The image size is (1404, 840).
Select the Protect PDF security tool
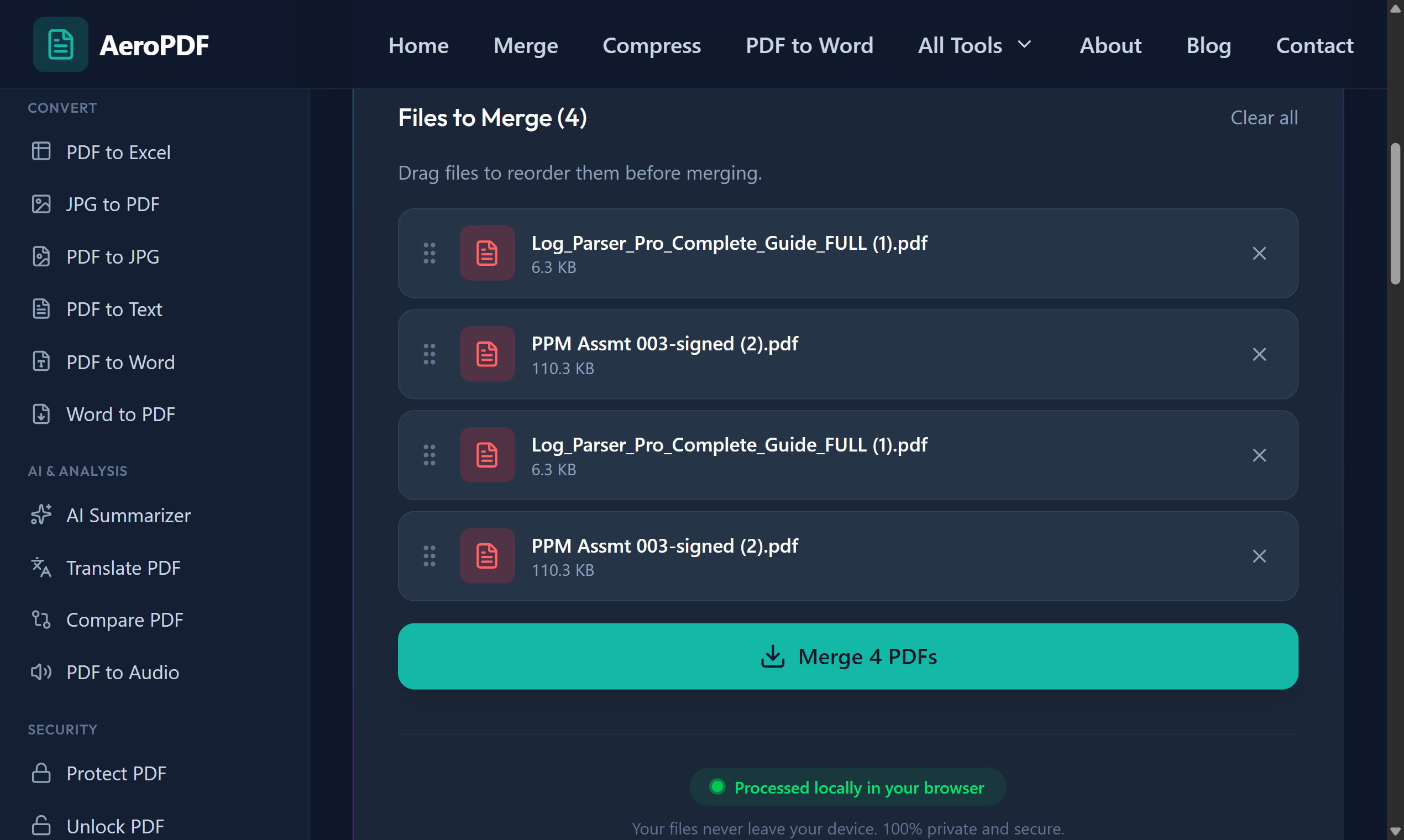point(116,773)
